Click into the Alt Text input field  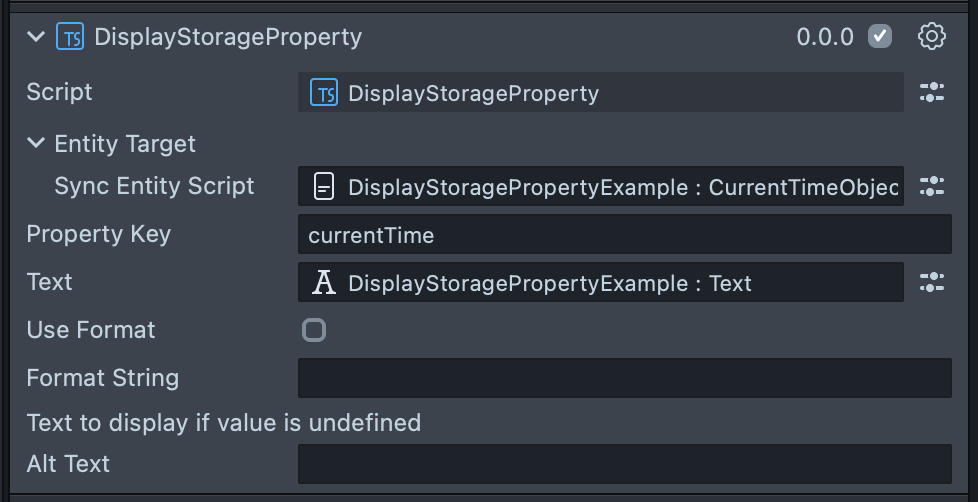pos(624,464)
